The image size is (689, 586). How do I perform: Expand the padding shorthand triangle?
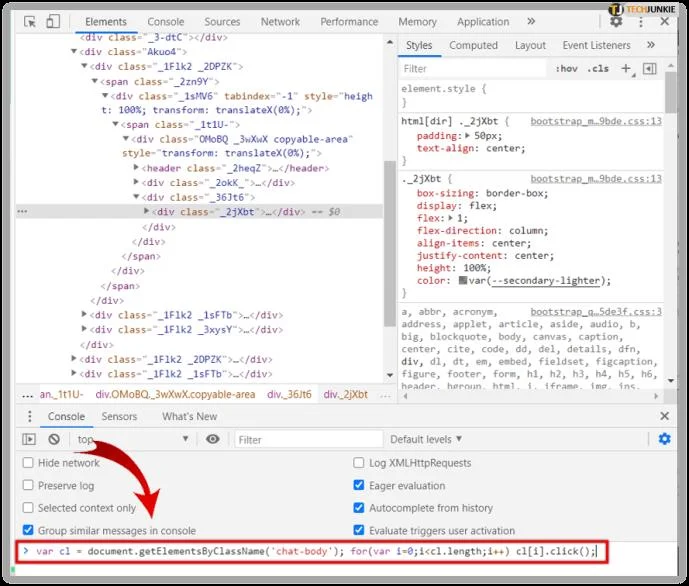468,135
